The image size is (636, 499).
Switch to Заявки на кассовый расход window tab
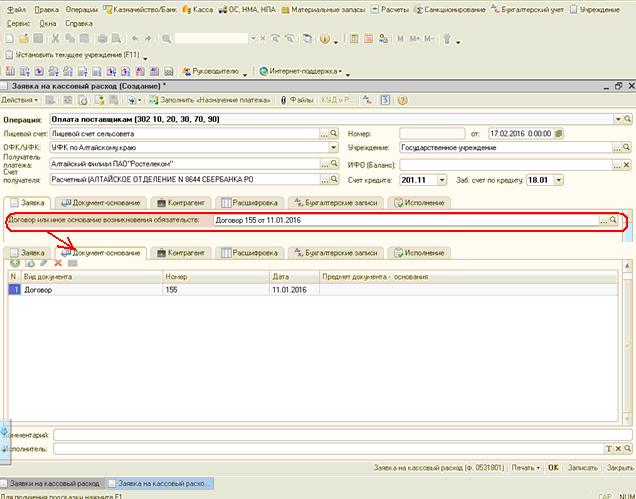[52, 484]
